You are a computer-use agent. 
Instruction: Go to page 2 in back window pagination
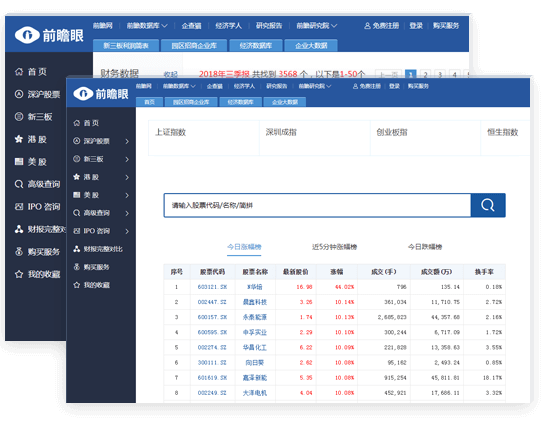pos(425,74)
